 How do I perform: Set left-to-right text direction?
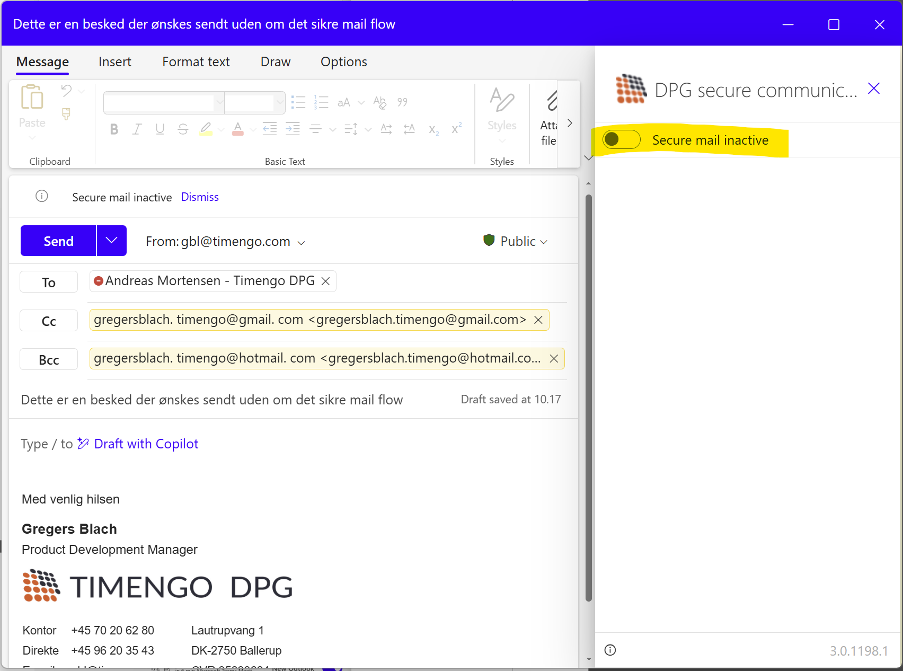(x=386, y=129)
